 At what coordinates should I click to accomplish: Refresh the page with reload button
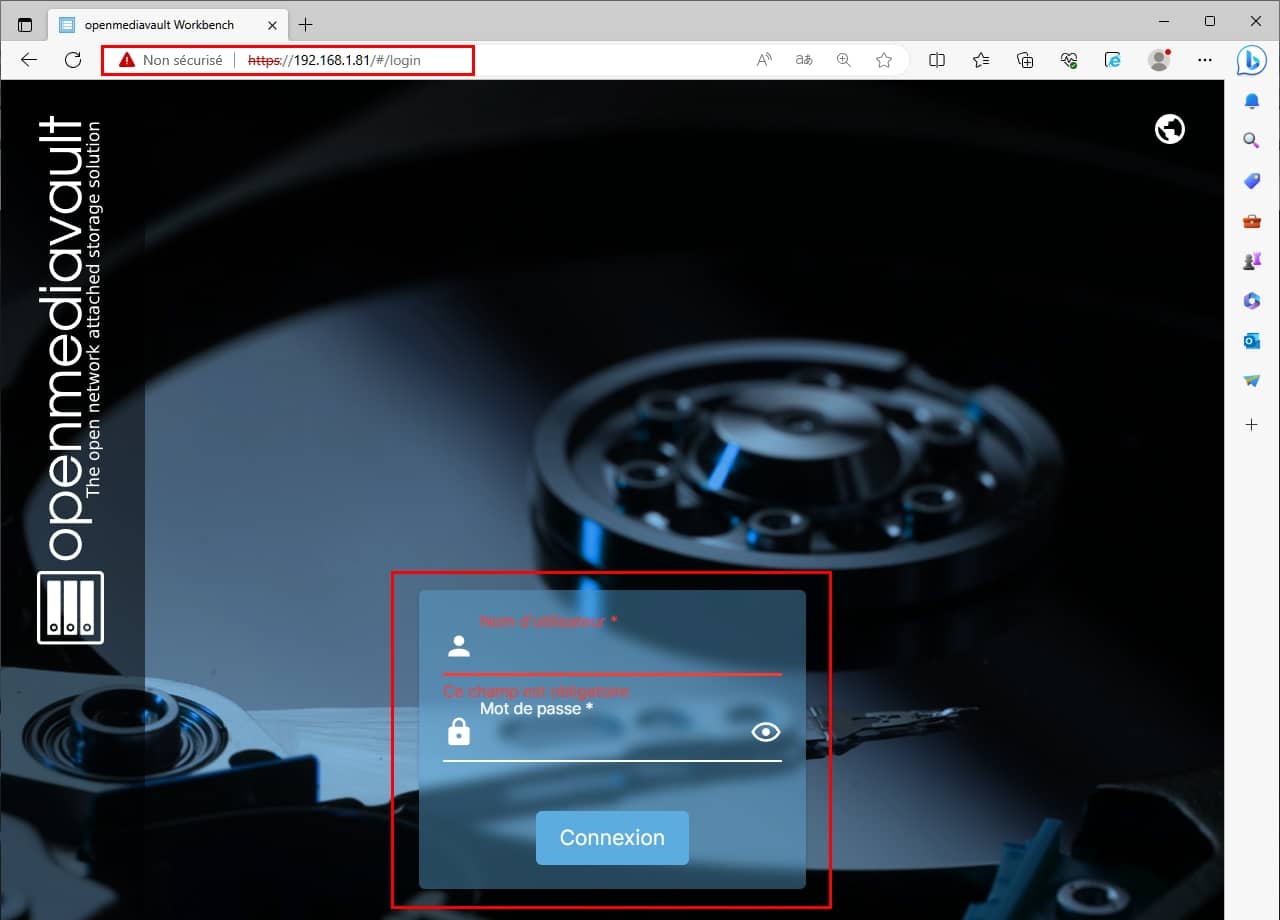point(73,60)
